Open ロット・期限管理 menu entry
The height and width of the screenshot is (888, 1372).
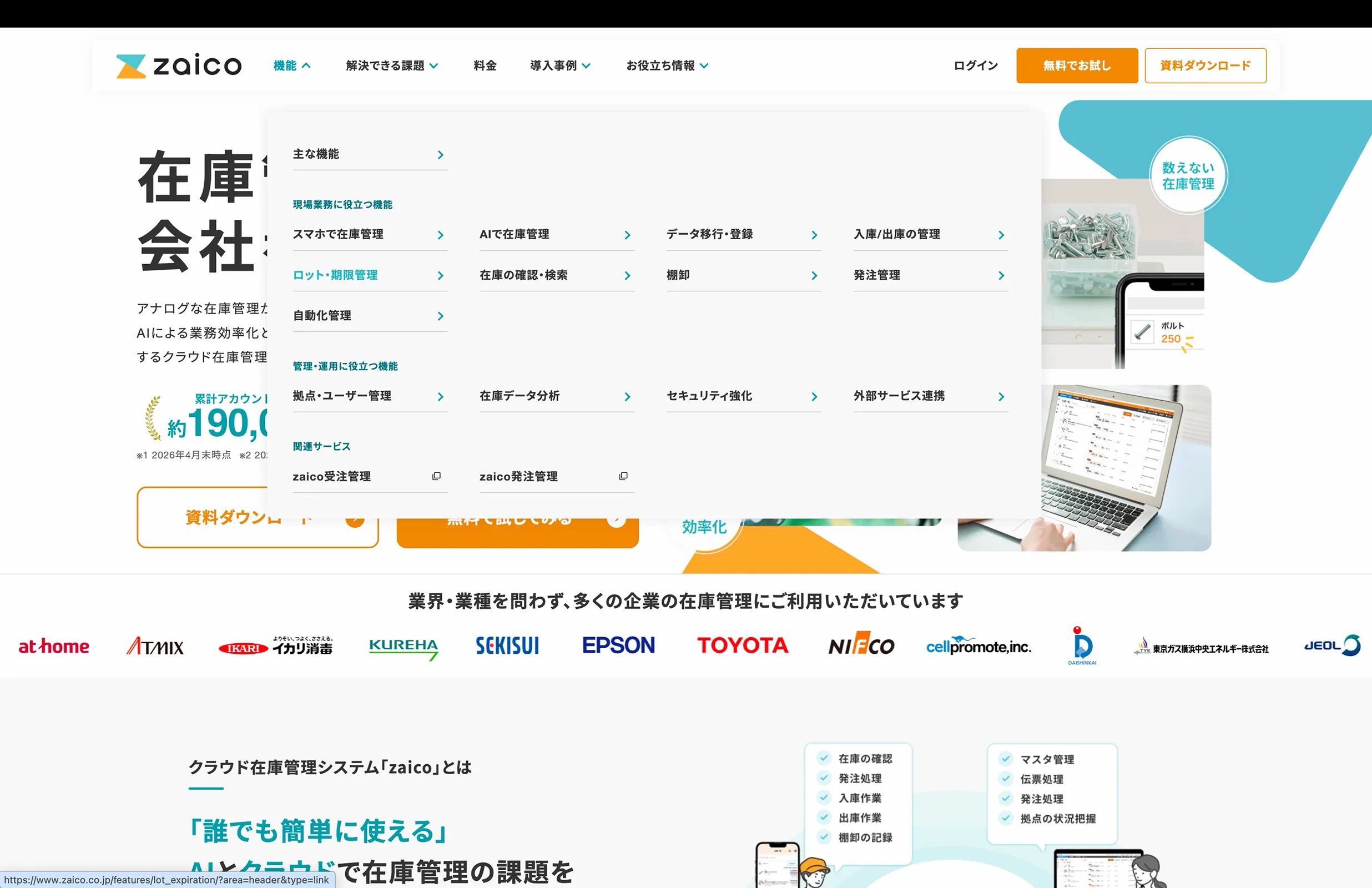click(x=370, y=276)
